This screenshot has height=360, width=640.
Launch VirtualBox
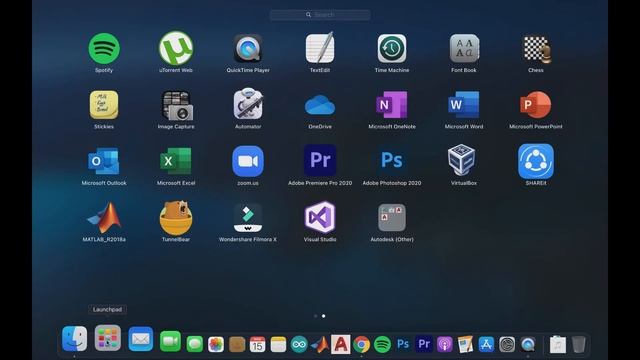click(x=462, y=160)
